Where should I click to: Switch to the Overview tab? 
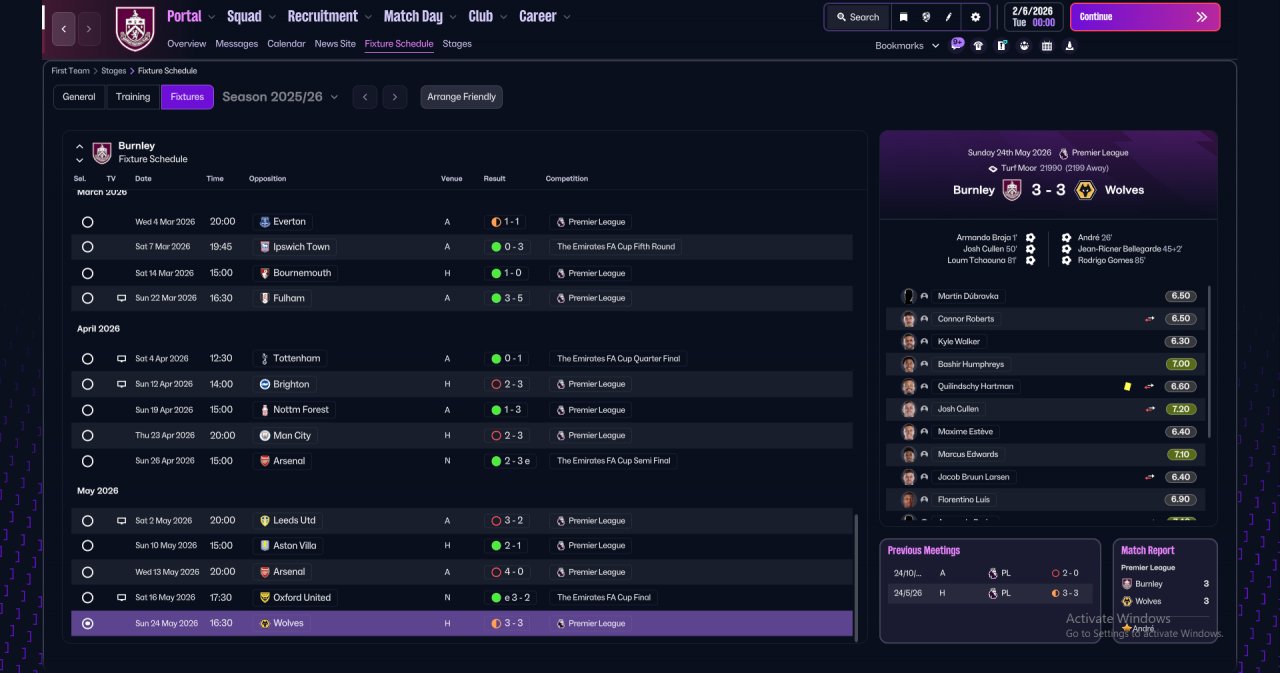click(x=186, y=44)
